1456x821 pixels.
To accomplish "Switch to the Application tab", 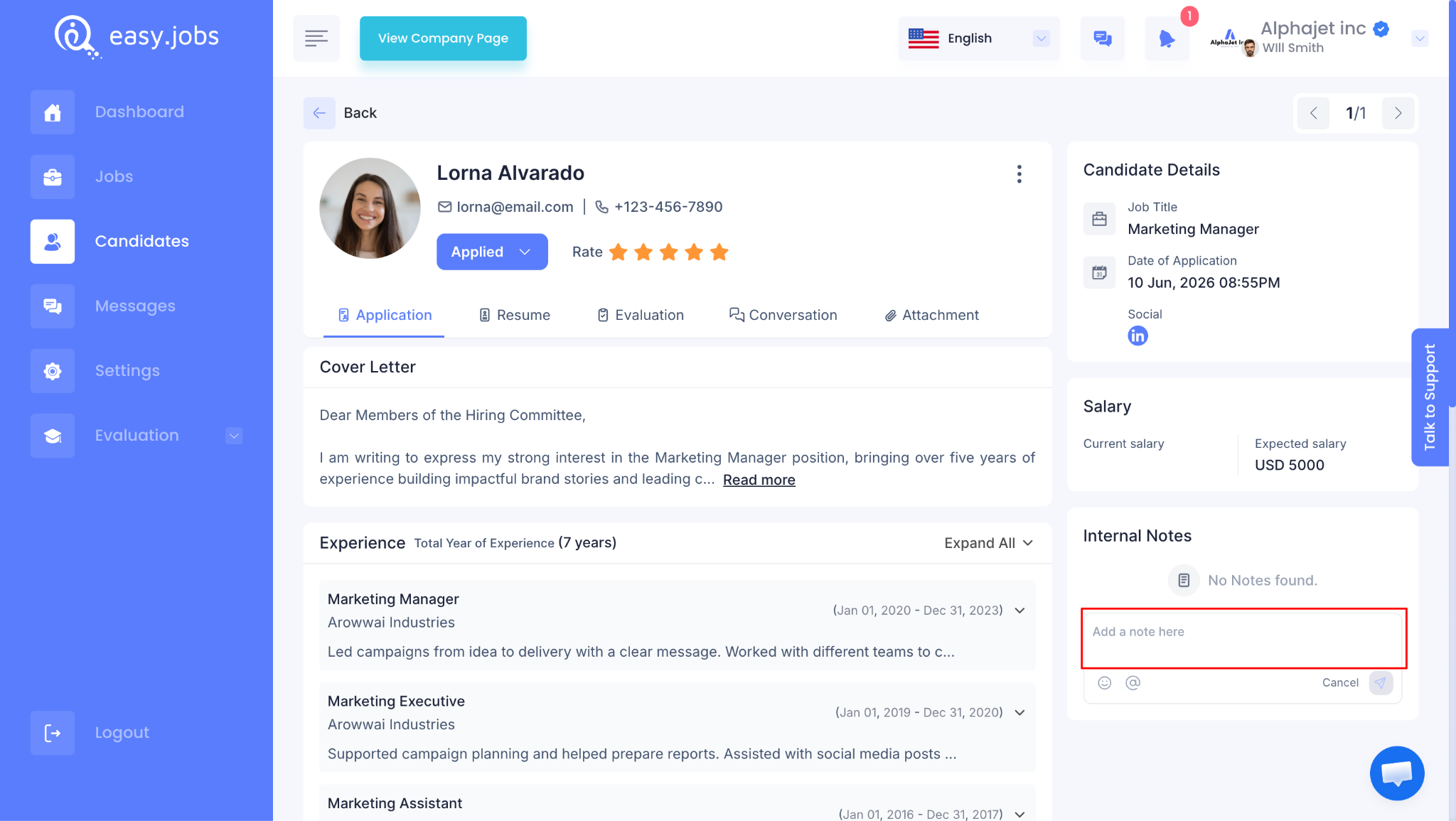I will [385, 315].
